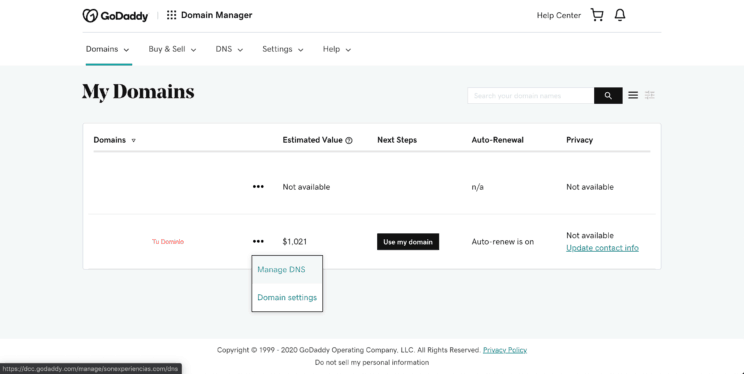Image resolution: width=744 pixels, height=374 pixels.
Task: Select Domain settings from popup menu
Action: [287, 298]
